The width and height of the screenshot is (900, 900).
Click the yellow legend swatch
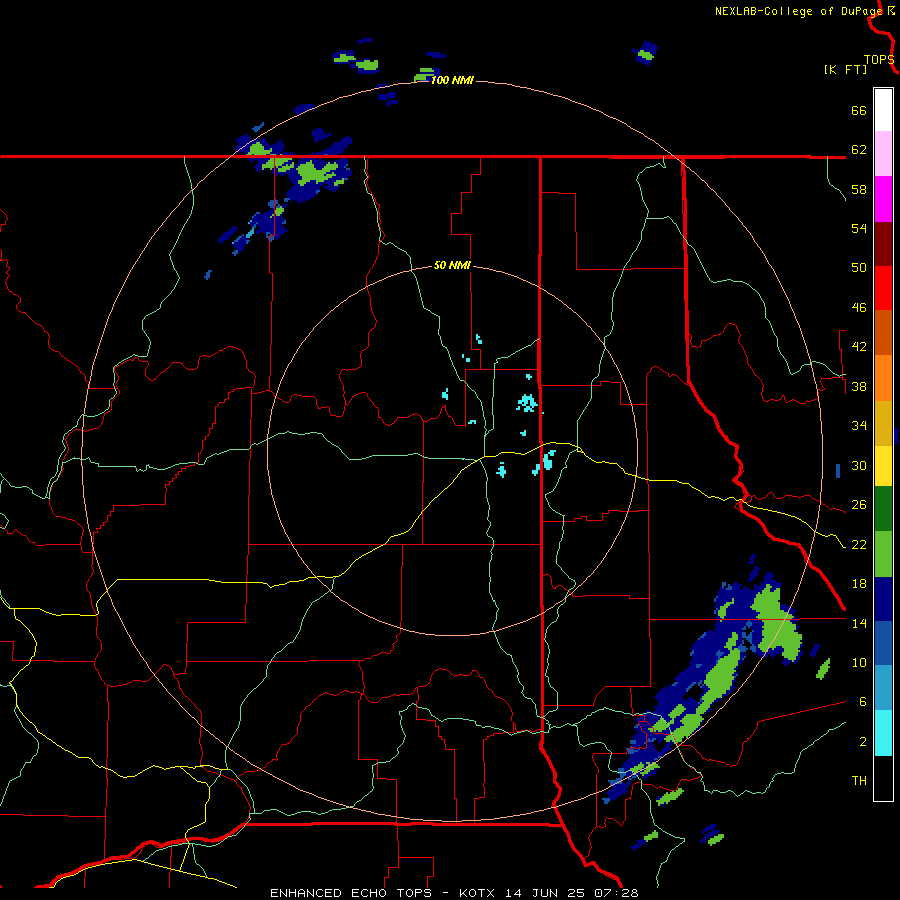pyautogui.click(x=883, y=465)
